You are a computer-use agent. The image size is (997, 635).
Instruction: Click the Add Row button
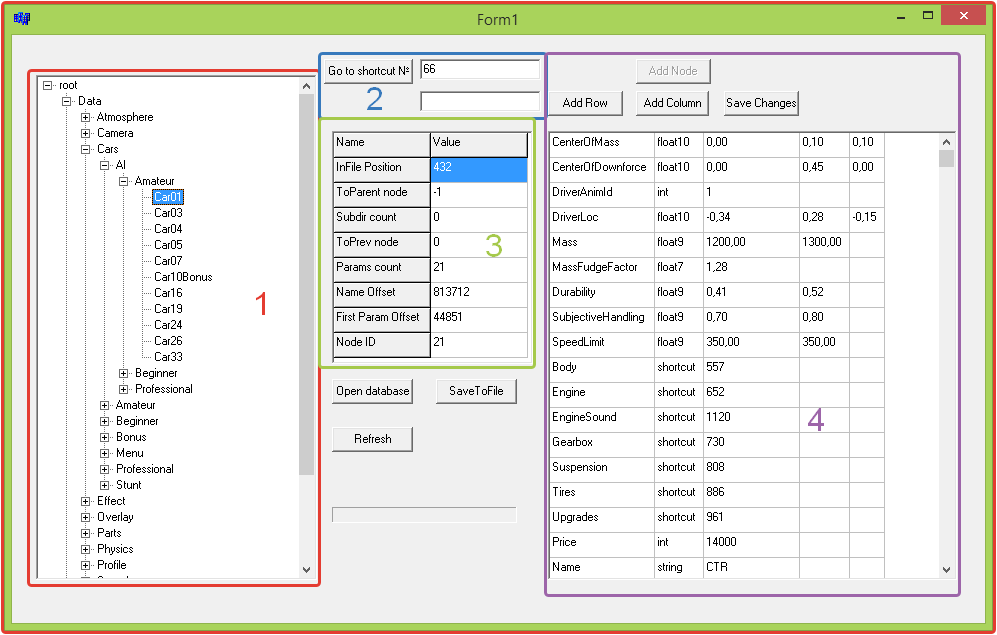click(584, 103)
